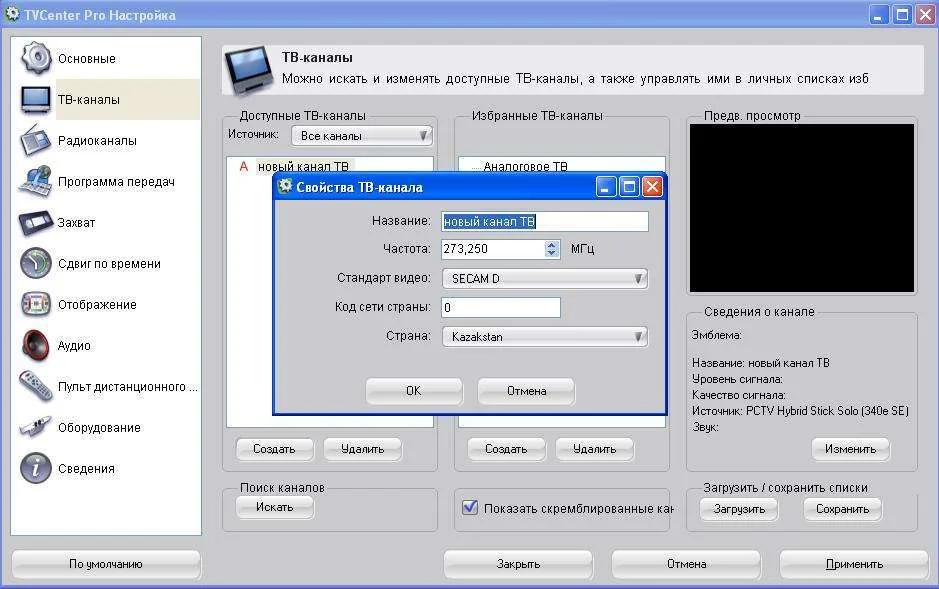Screen dimensions: 939x589
Task: Open the Сдвиг по времени section
Action: click(109, 263)
